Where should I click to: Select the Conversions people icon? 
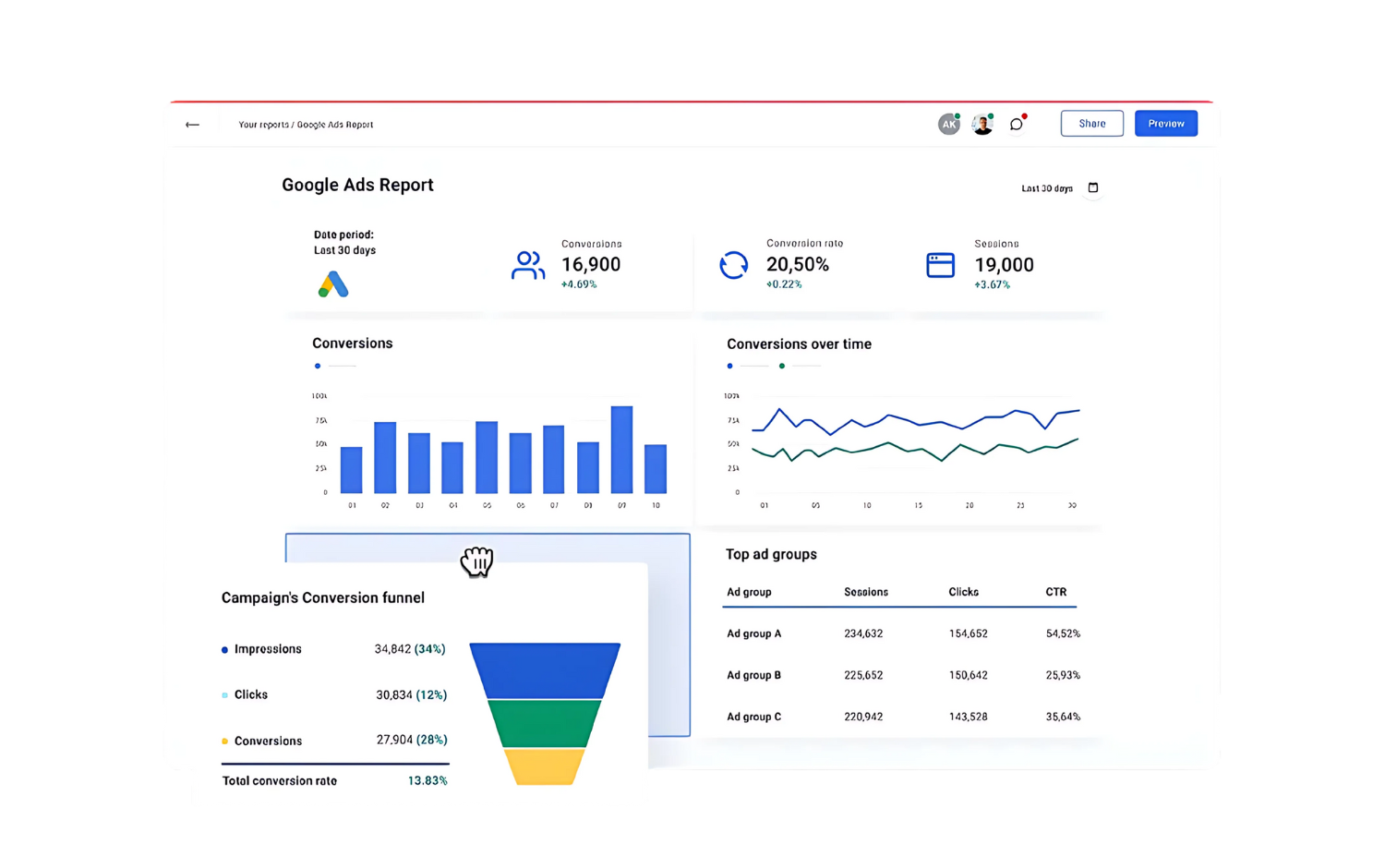click(528, 266)
